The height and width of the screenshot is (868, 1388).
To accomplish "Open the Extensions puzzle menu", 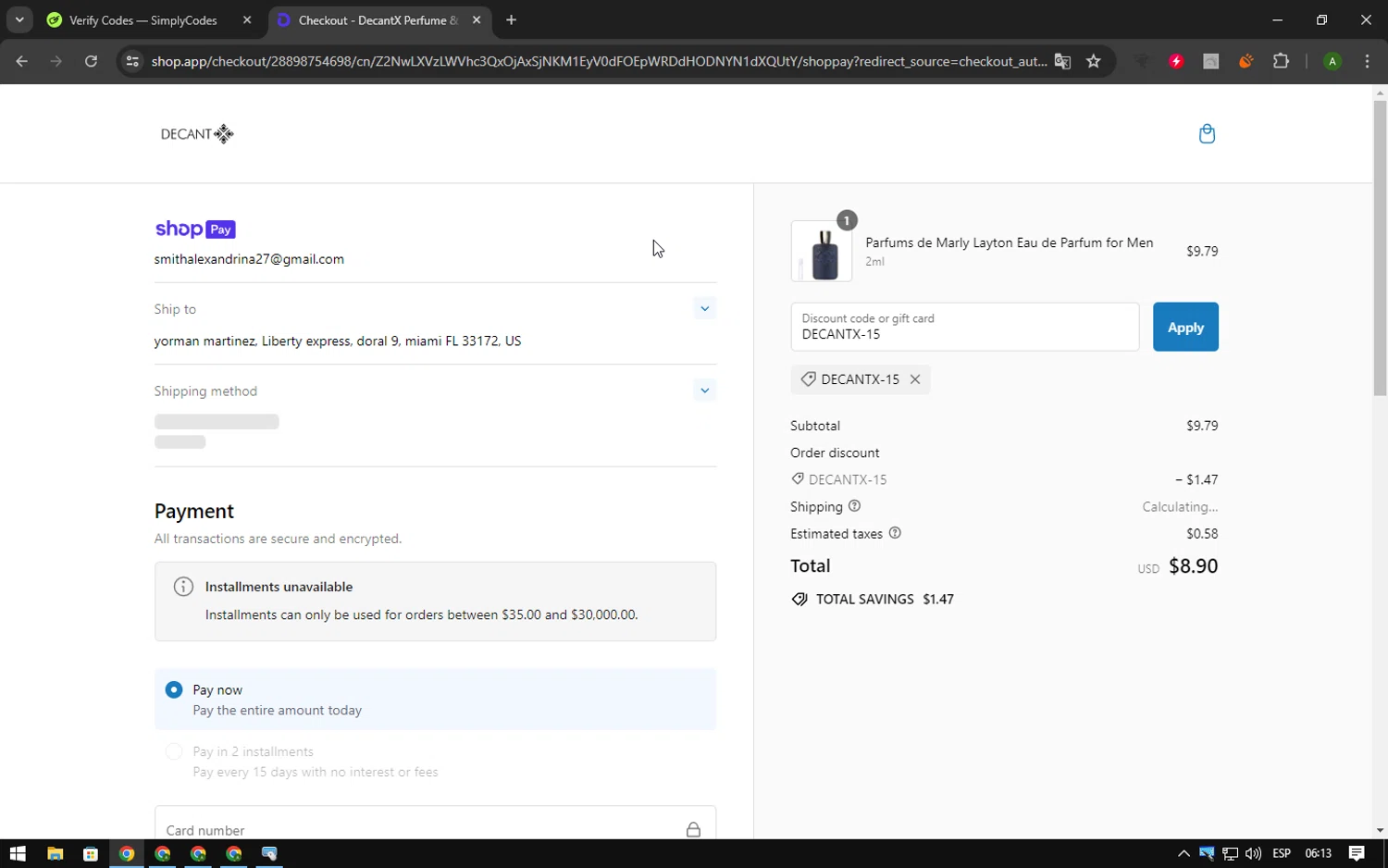I will click(1281, 61).
